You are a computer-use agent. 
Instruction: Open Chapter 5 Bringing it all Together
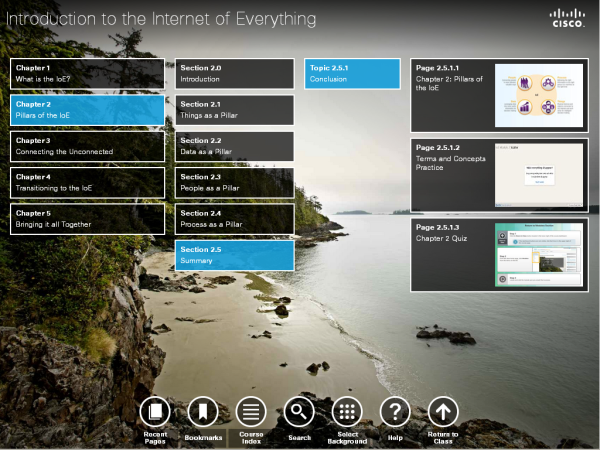pyautogui.click(x=87, y=219)
